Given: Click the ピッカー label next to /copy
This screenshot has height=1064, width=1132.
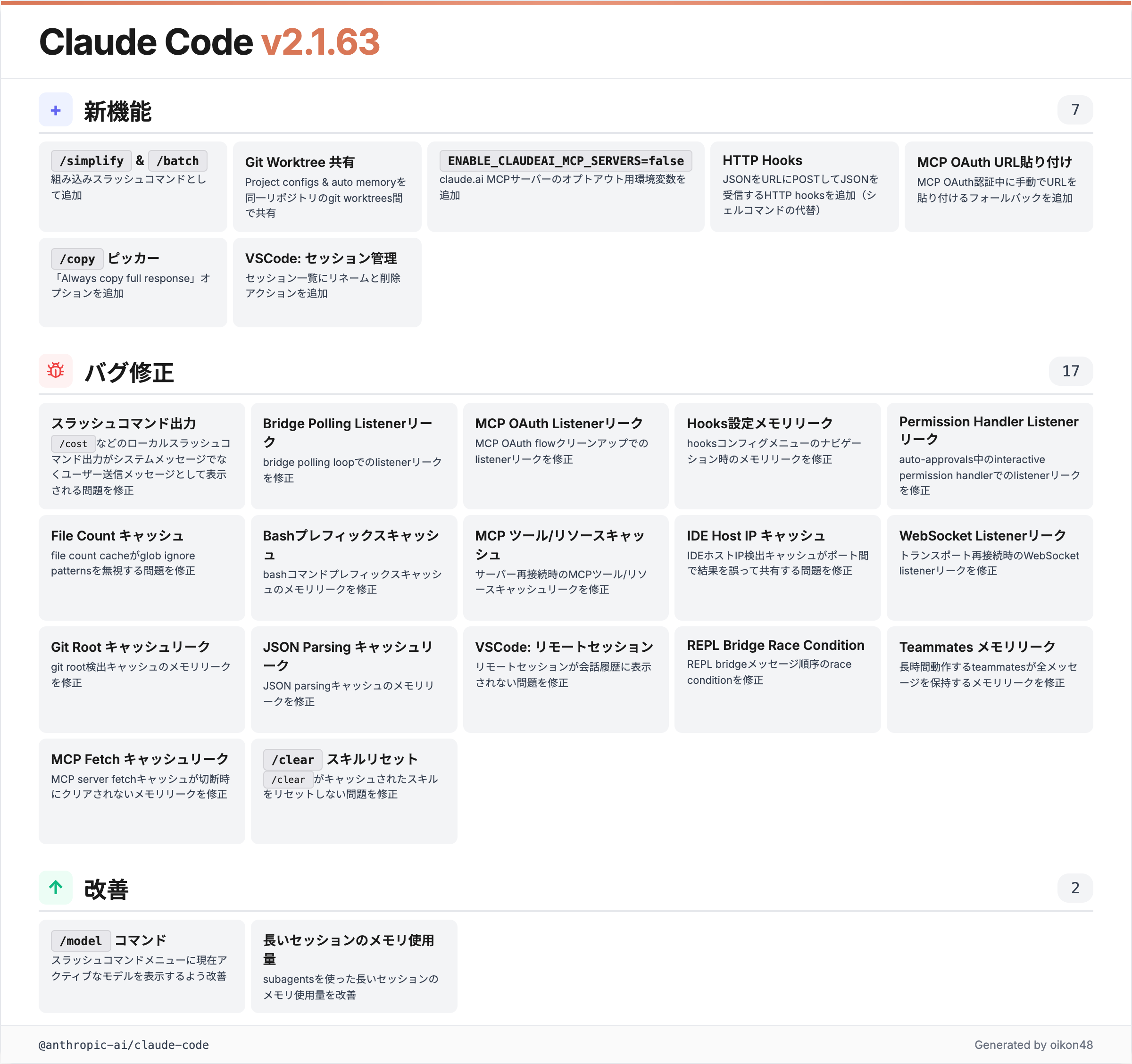Looking at the screenshot, I should tap(133, 258).
